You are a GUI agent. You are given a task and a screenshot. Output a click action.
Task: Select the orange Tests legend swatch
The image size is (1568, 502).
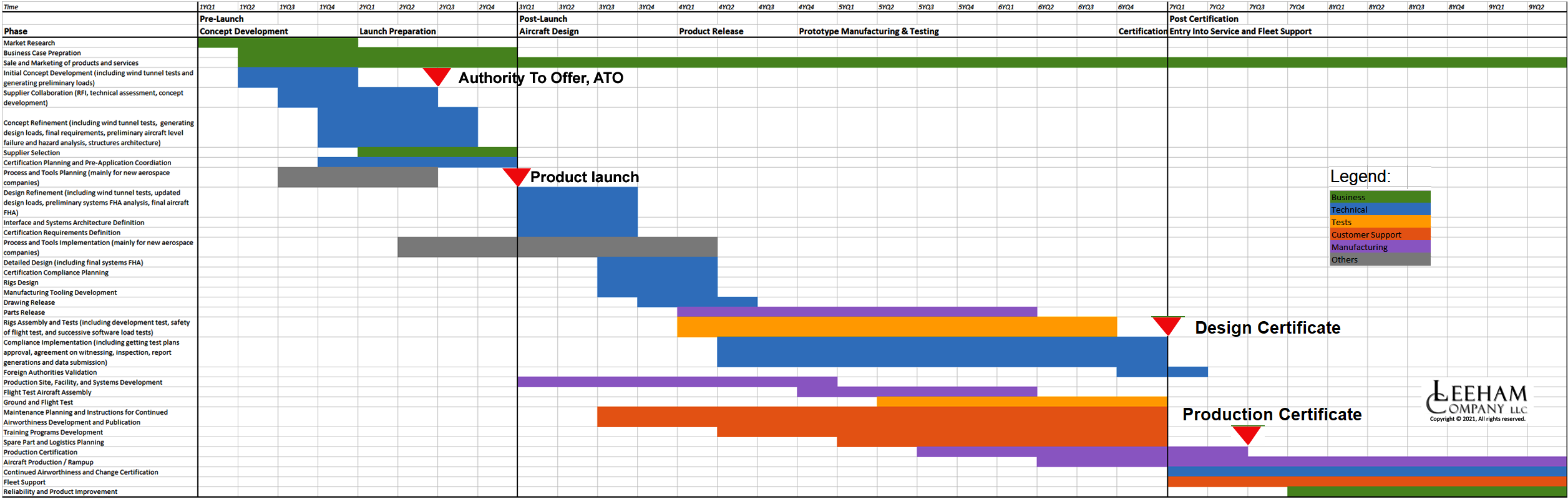pyautogui.click(x=1380, y=222)
